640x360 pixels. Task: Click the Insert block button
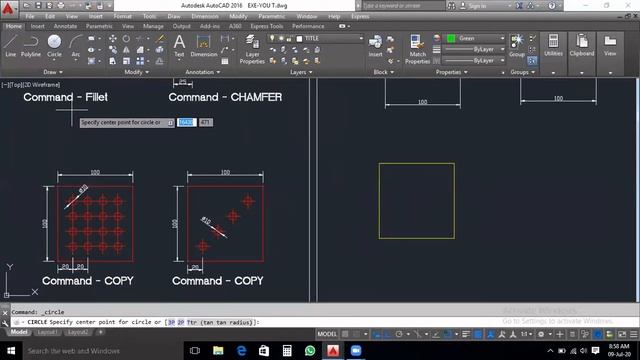375,45
